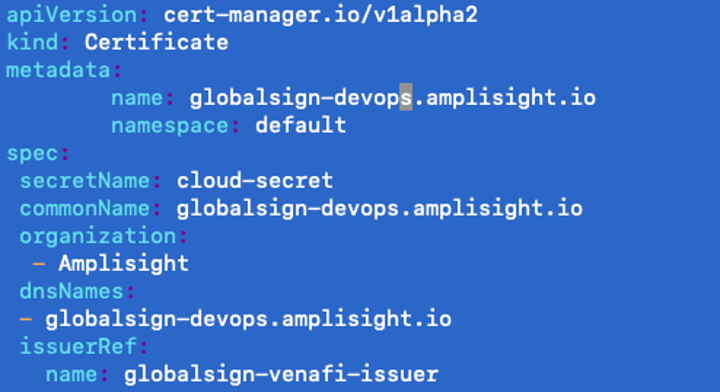
Task: Click the Amplisight list entry
Action: point(124,264)
